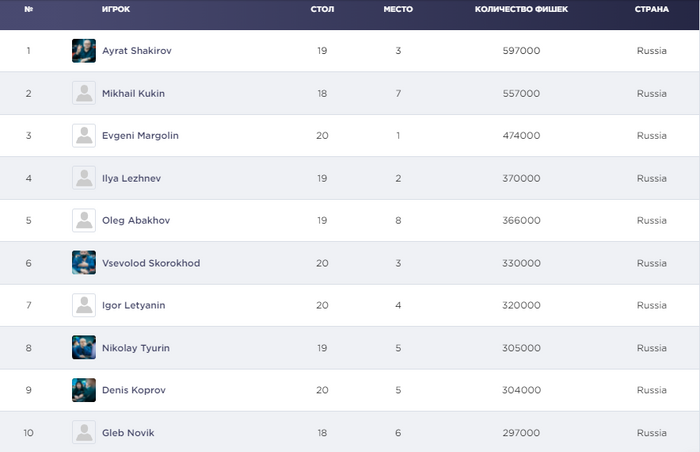Click the № column header
The height and width of the screenshot is (452, 700).
(x=28, y=9)
